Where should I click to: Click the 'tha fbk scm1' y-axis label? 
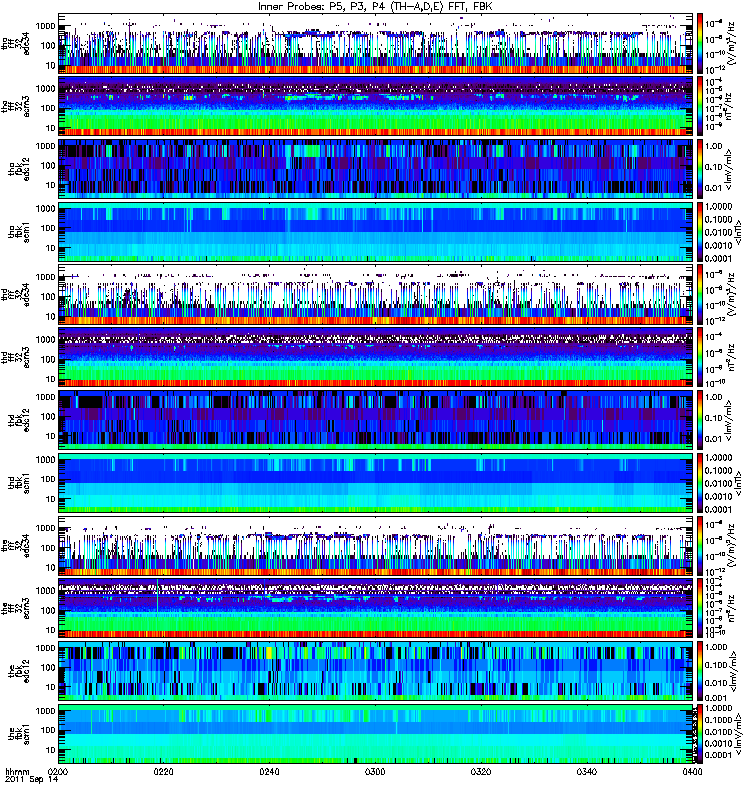tap(19, 232)
